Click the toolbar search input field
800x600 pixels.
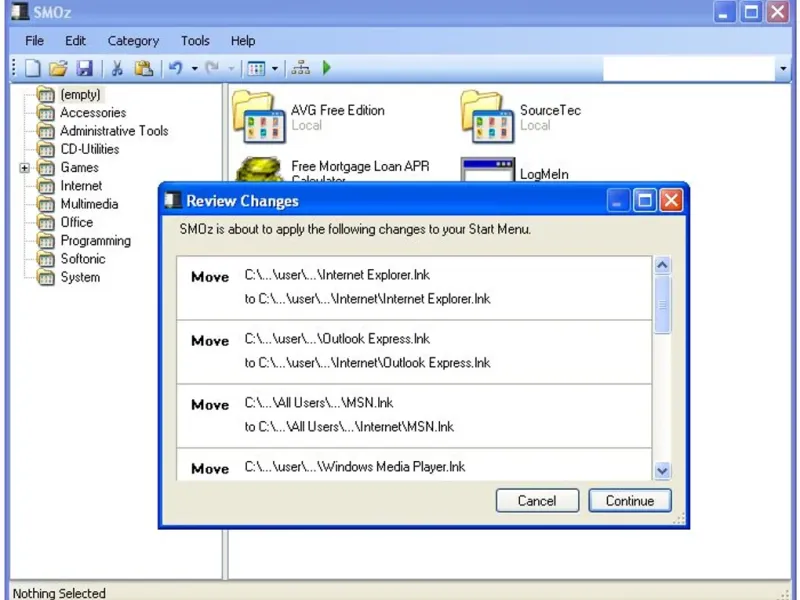coord(690,68)
